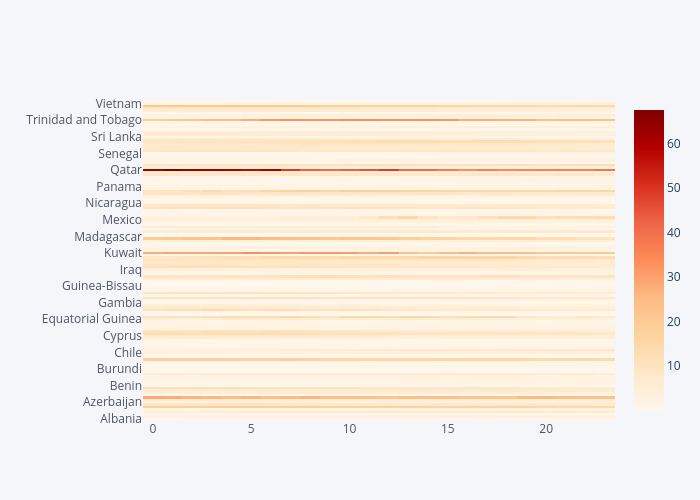
Task: Click the Vietnam axis label
Action: [x=118, y=103]
